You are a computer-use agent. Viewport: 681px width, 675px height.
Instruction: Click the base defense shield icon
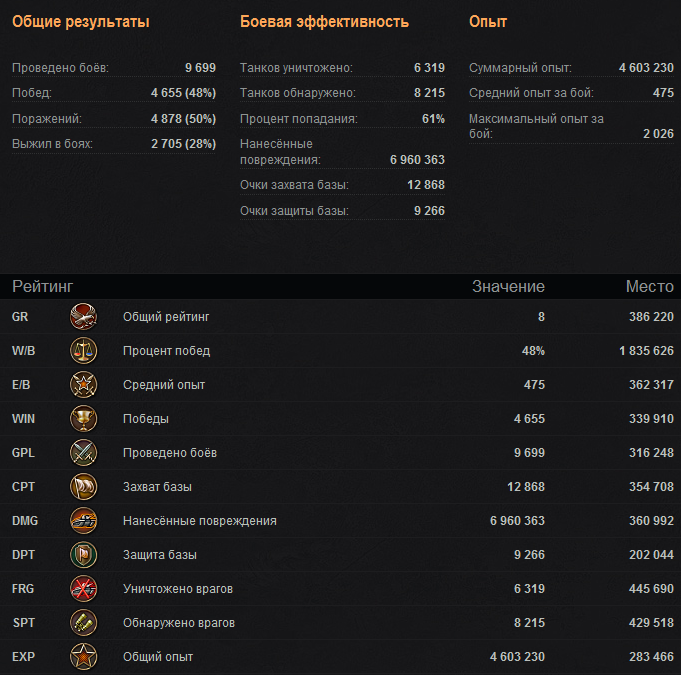coord(83,555)
